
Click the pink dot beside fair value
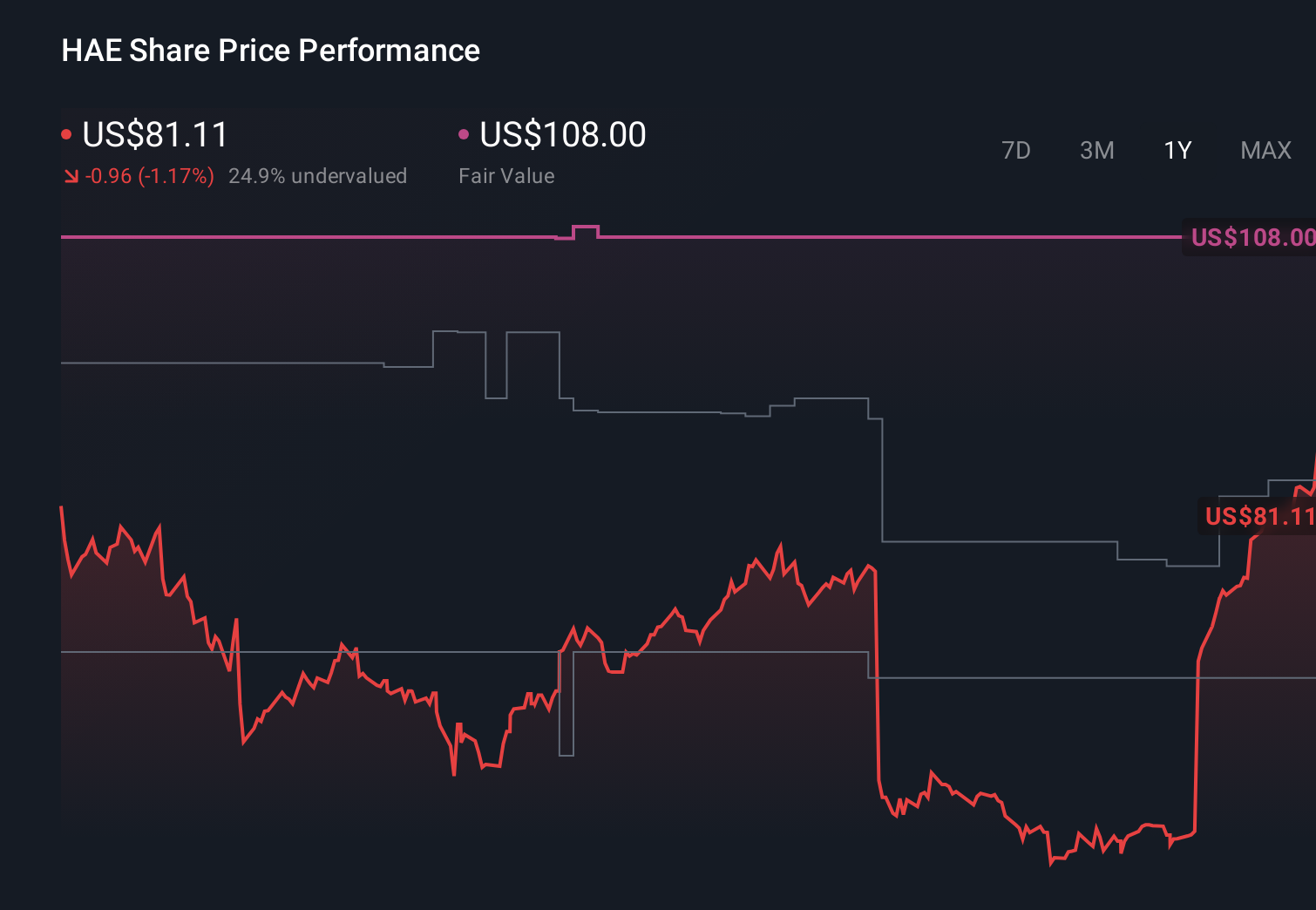(464, 134)
